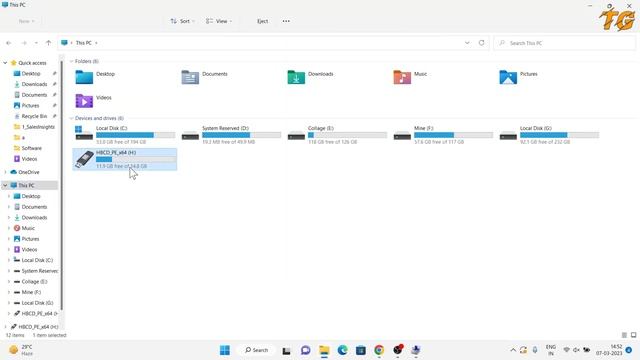Screen dimensions: 640x360
Task: Expand Local Disk (C:) tree node
Action: pos(9,260)
